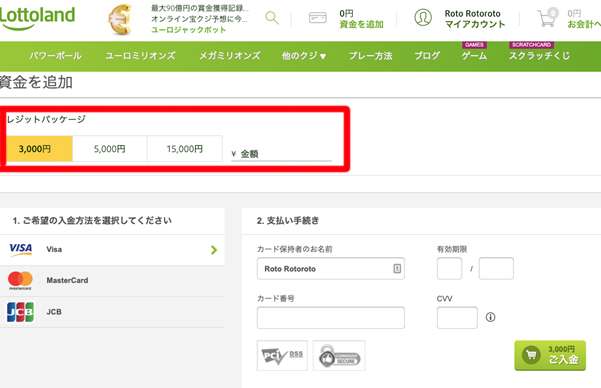Click 資金を追加 header link
This screenshot has width=601, height=388.
click(361, 24)
